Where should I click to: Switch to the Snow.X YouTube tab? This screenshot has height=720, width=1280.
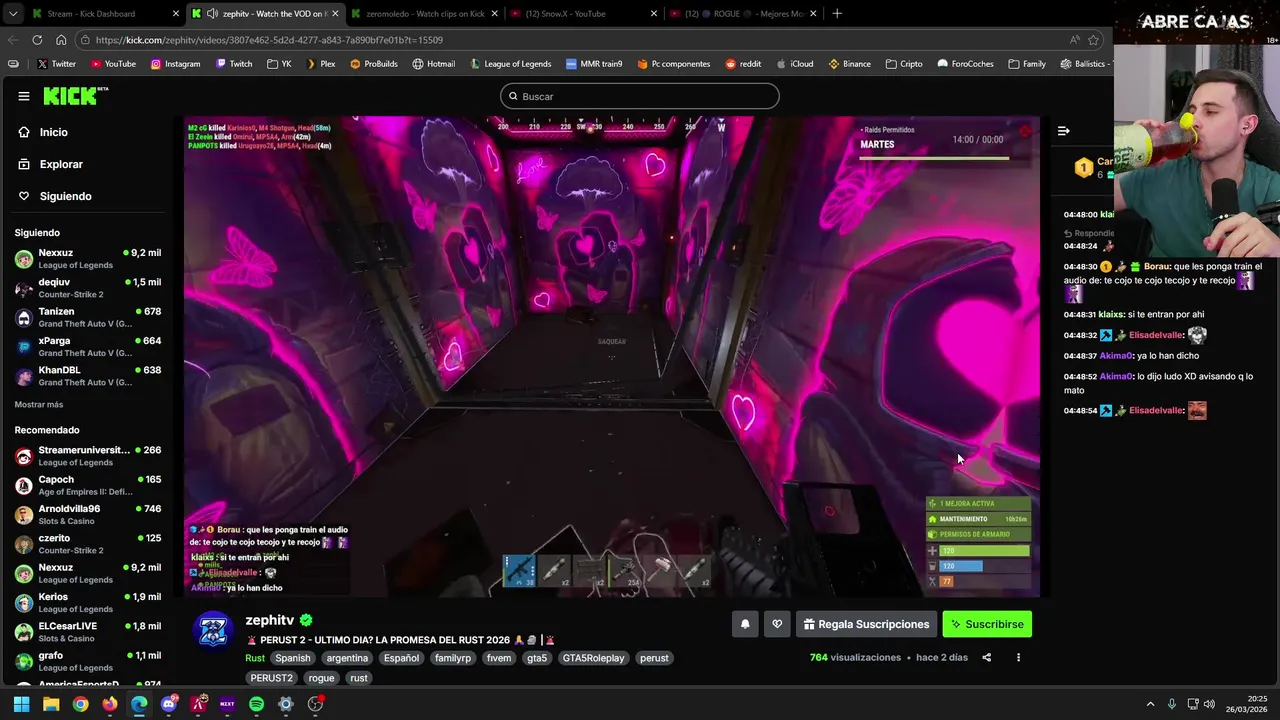583,14
